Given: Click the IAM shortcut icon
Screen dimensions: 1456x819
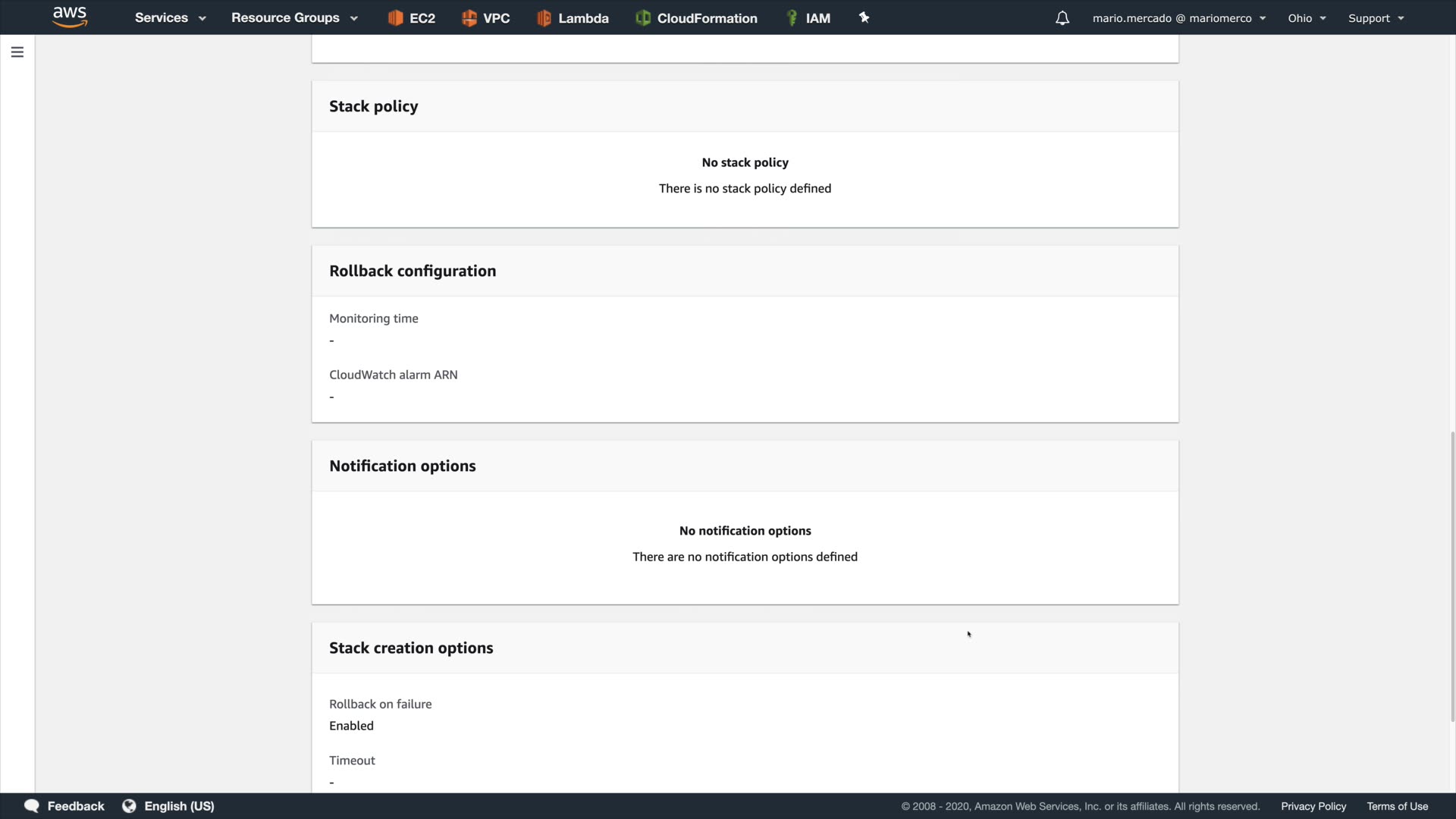Looking at the screenshot, I should tap(792, 18).
